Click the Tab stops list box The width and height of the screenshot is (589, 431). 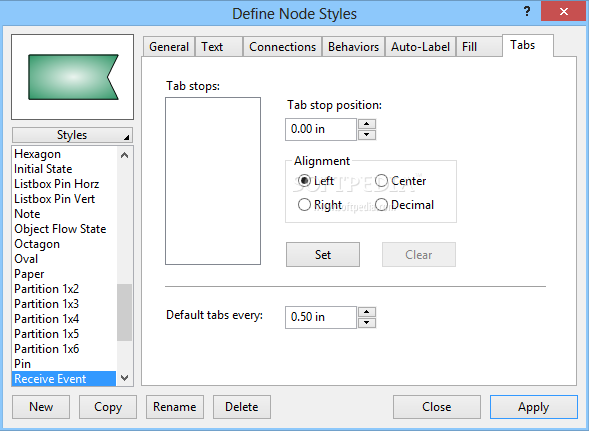tap(213, 181)
